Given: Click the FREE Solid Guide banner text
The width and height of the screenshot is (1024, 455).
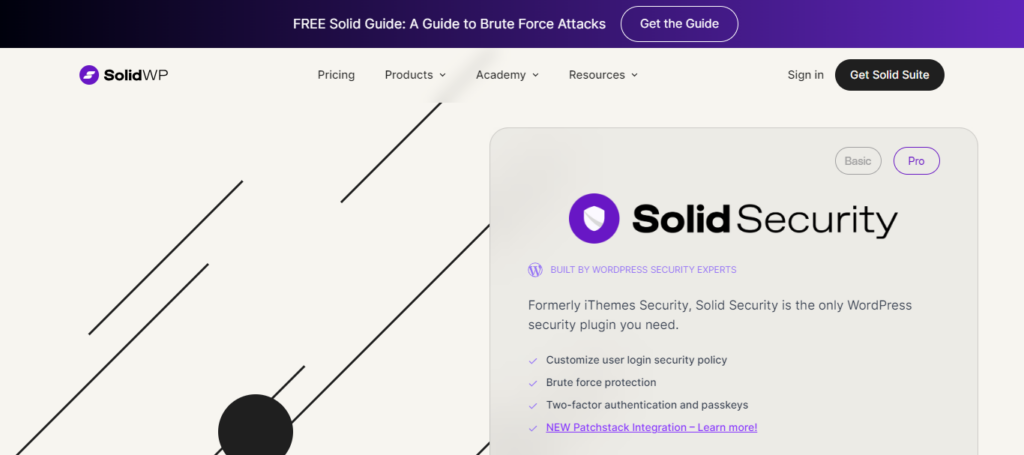Looking at the screenshot, I should coord(449,24).
